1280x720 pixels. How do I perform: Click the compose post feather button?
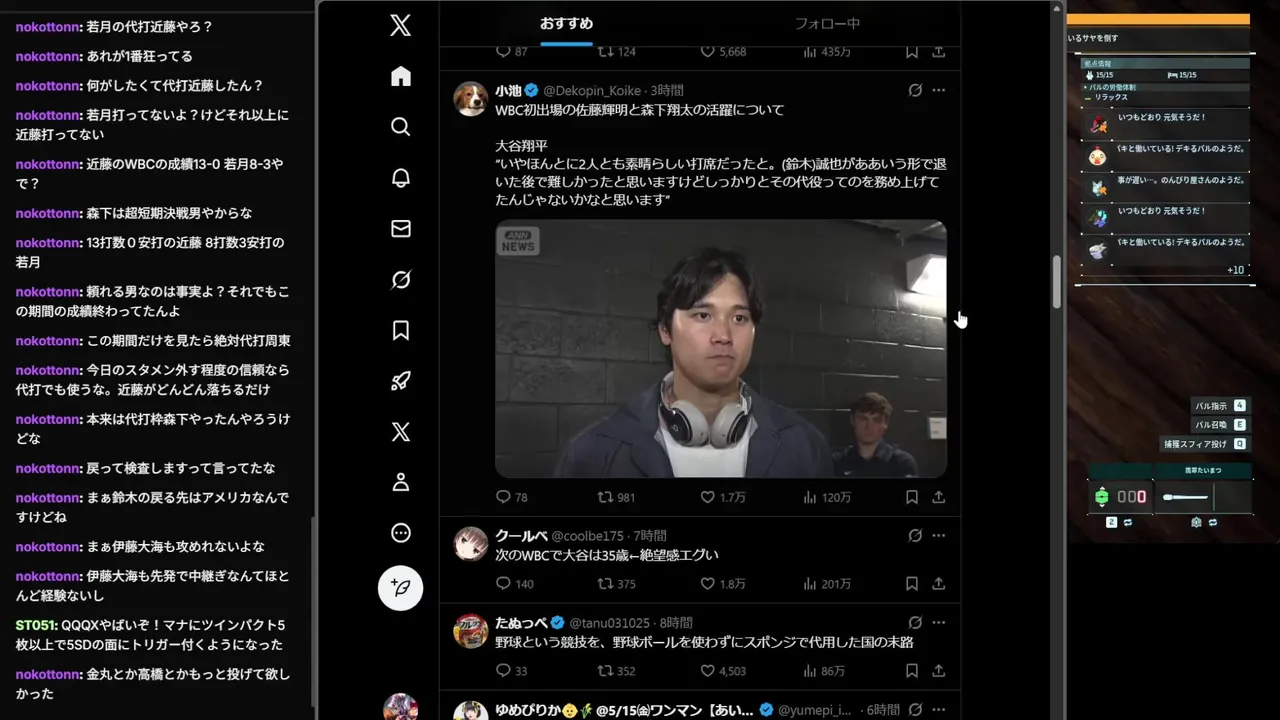click(x=401, y=587)
